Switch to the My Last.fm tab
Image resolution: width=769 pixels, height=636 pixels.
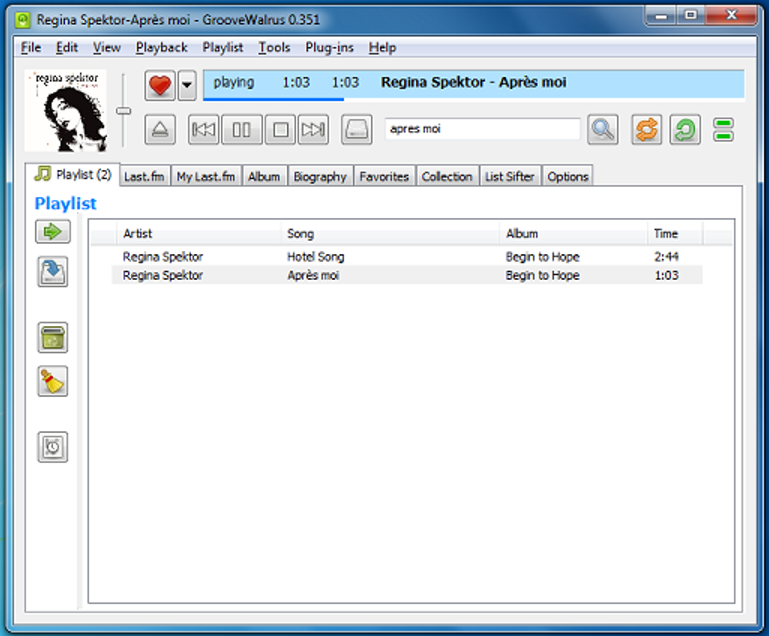(206, 177)
